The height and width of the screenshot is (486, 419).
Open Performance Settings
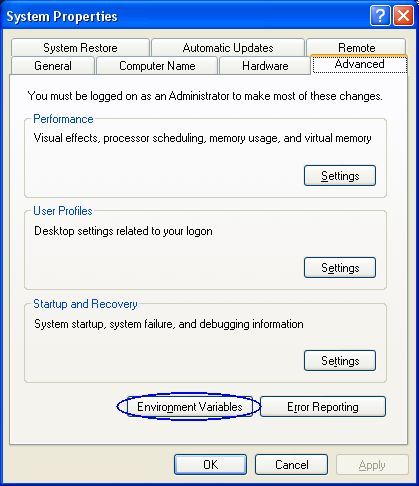tap(340, 176)
